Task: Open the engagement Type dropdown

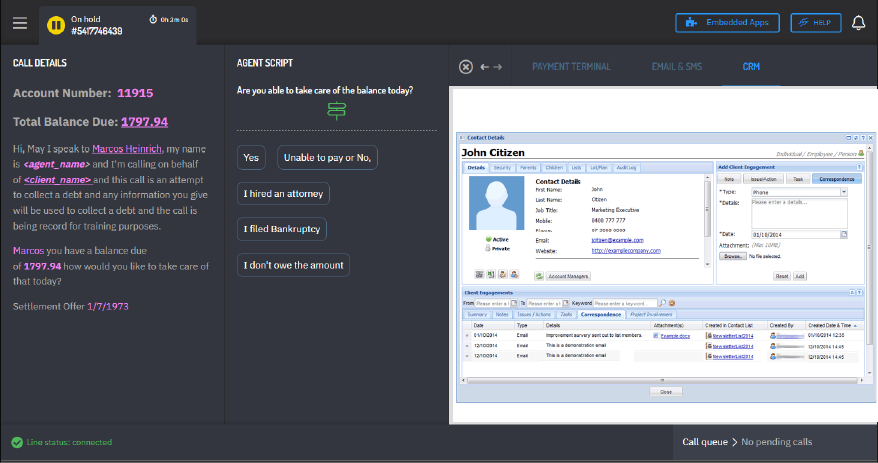Action: click(x=844, y=192)
